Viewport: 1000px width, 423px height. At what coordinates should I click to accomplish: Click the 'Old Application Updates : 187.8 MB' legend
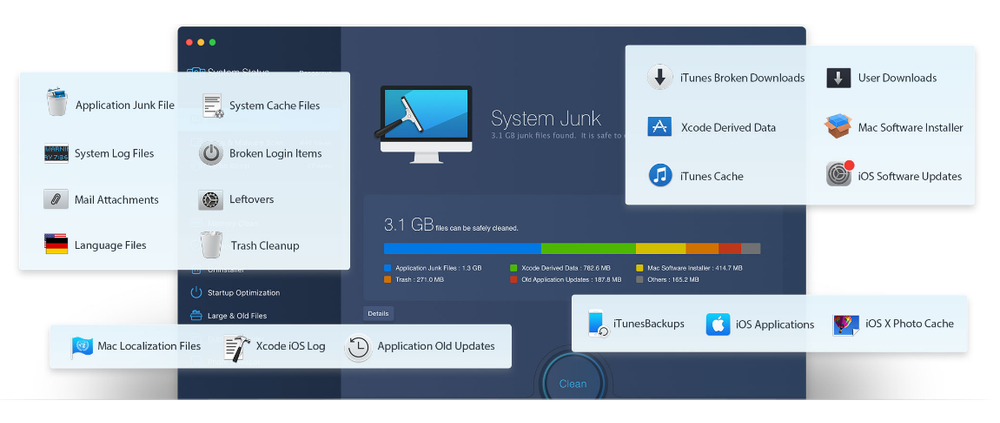[566, 279]
